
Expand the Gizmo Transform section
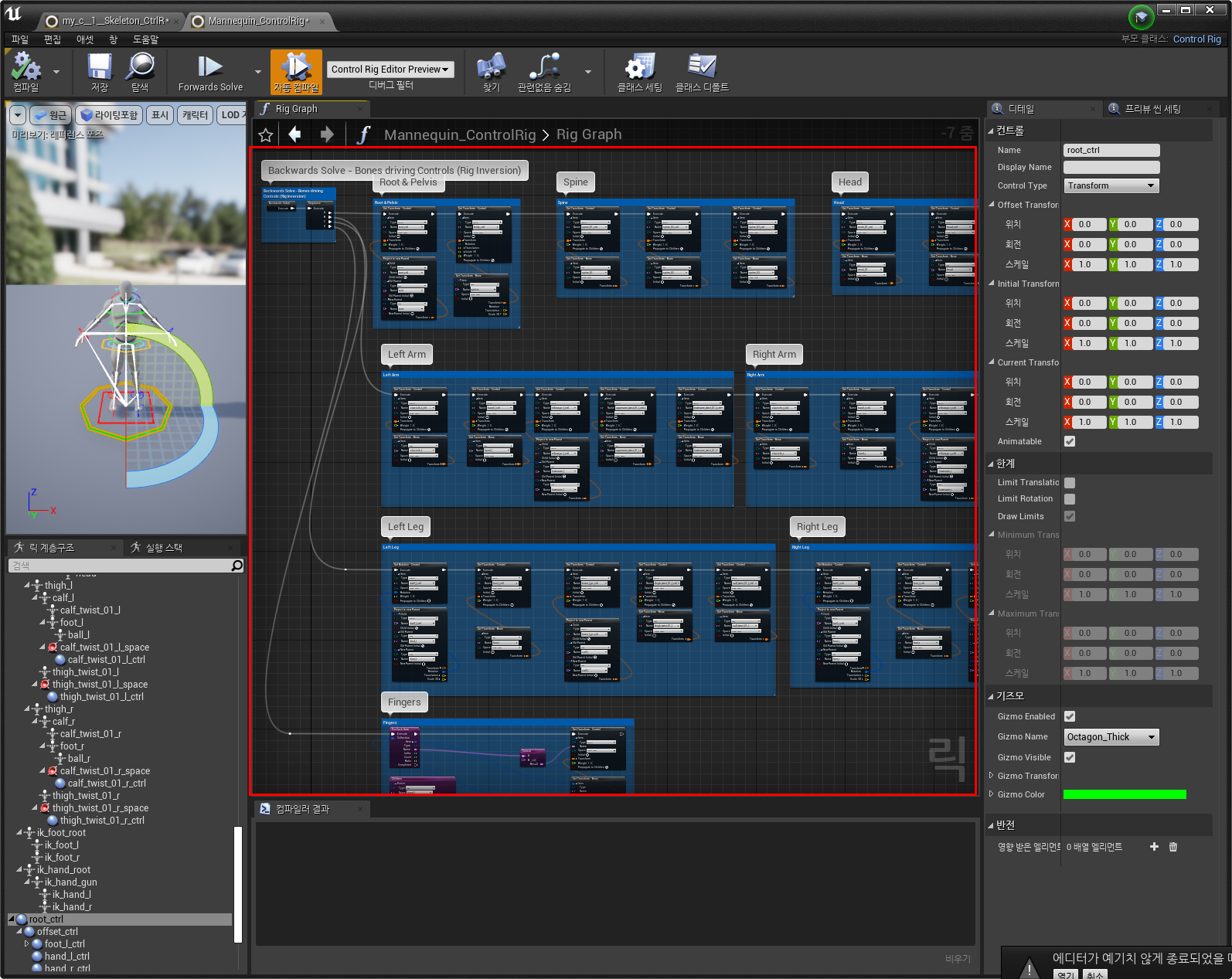pyautogui.click(x=992, y=775)
